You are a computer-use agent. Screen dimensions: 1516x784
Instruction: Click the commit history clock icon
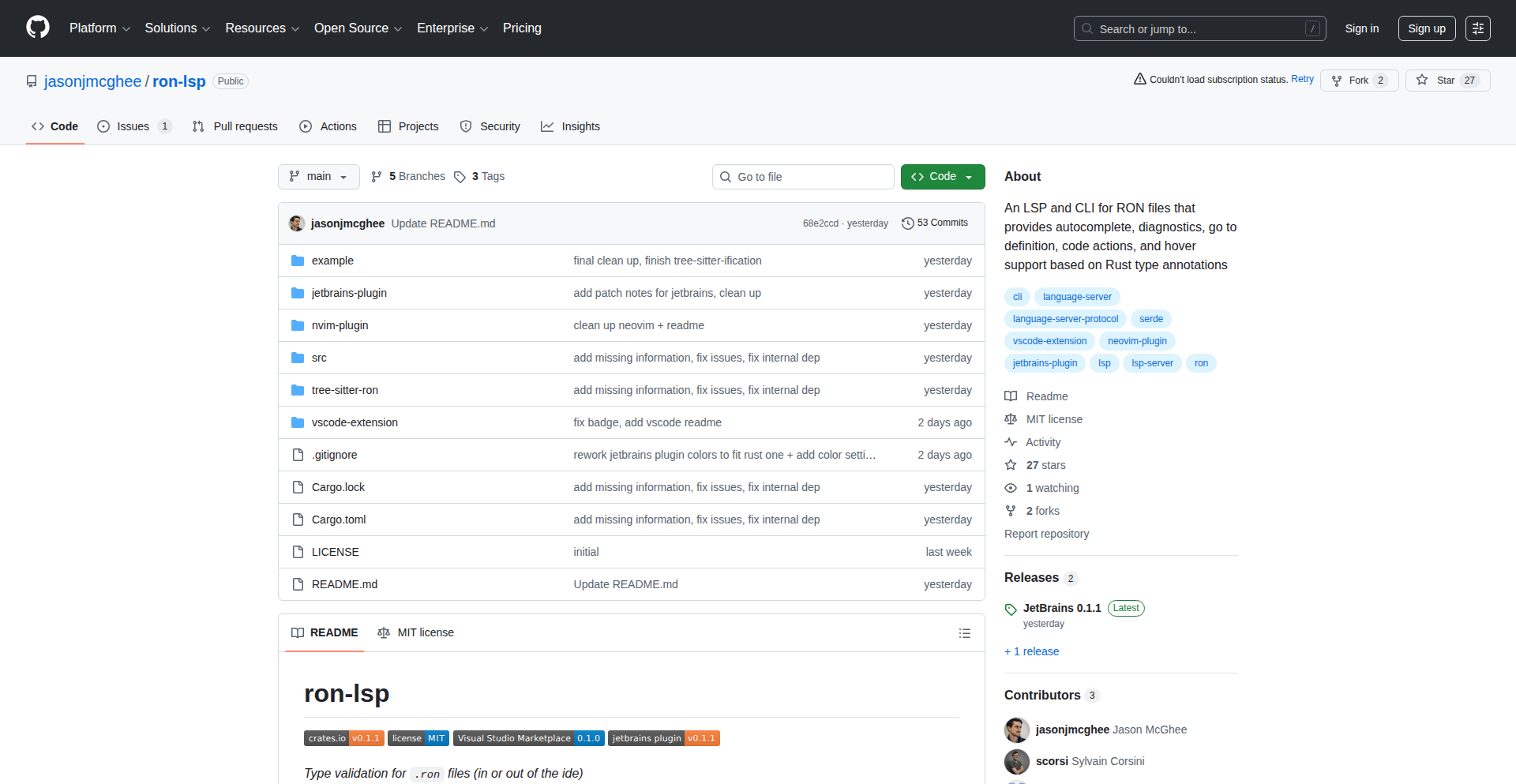908,223
